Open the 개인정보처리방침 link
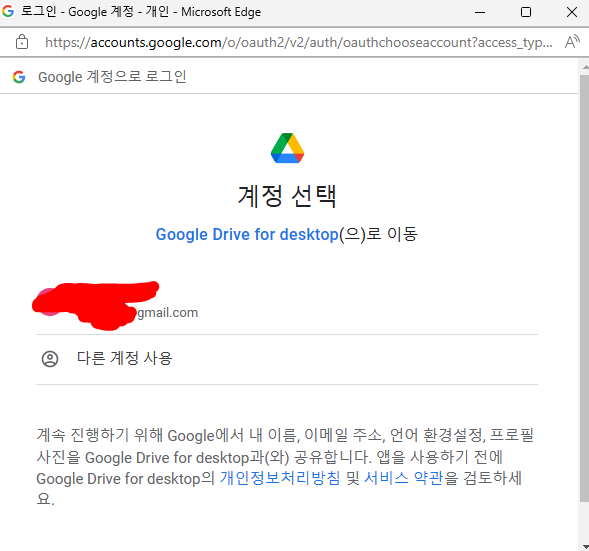The height and width of the screenshot is (551, 589). coord(280,478)
